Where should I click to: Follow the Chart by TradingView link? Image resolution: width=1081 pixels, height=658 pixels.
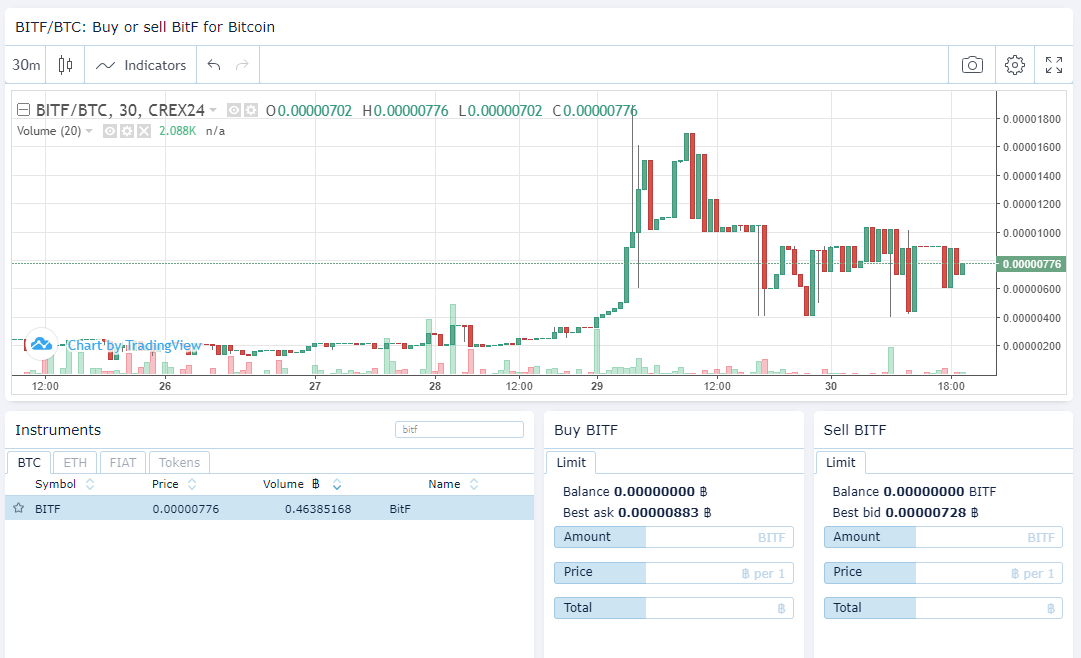click(x=134, y=346)
